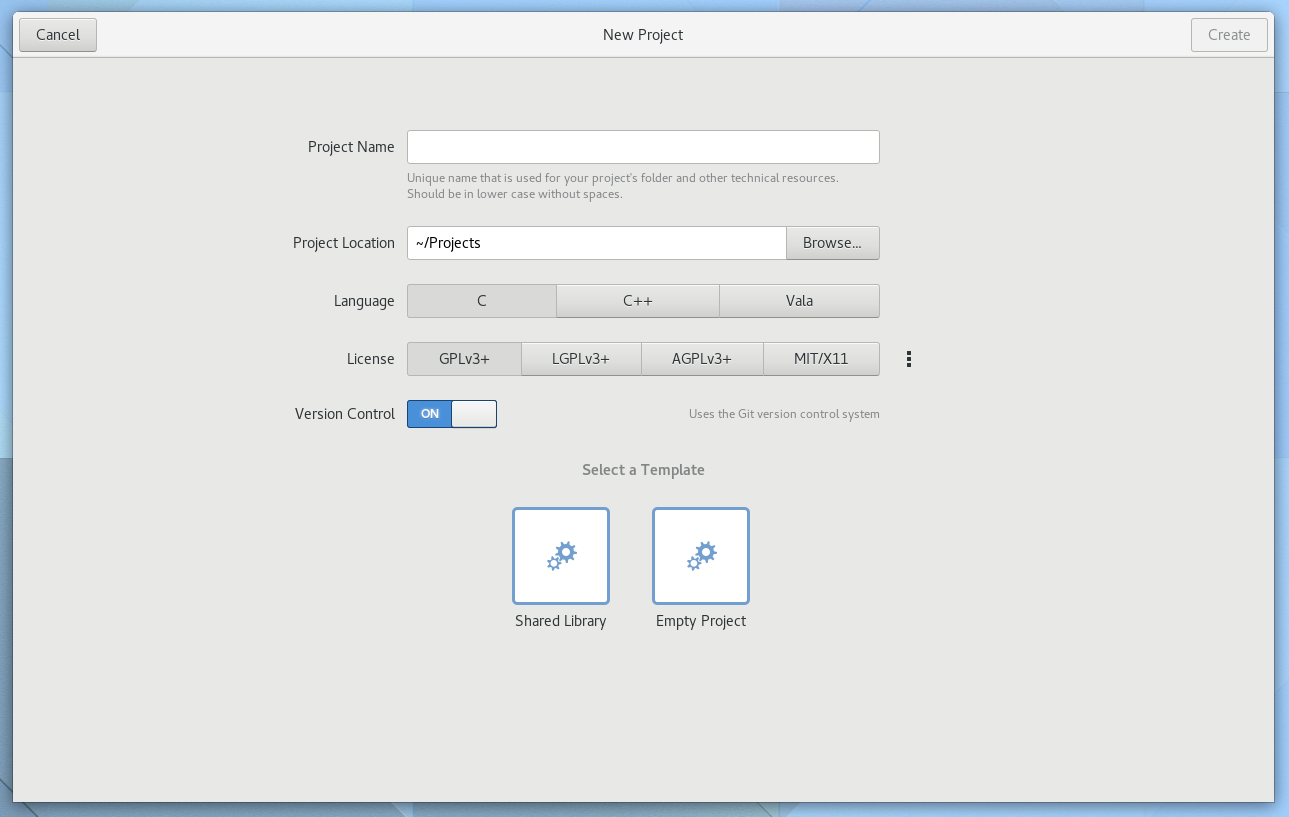This screenshot has height=817, width=1289.
Task: Click the Version Control label
Action: point(345,414)
